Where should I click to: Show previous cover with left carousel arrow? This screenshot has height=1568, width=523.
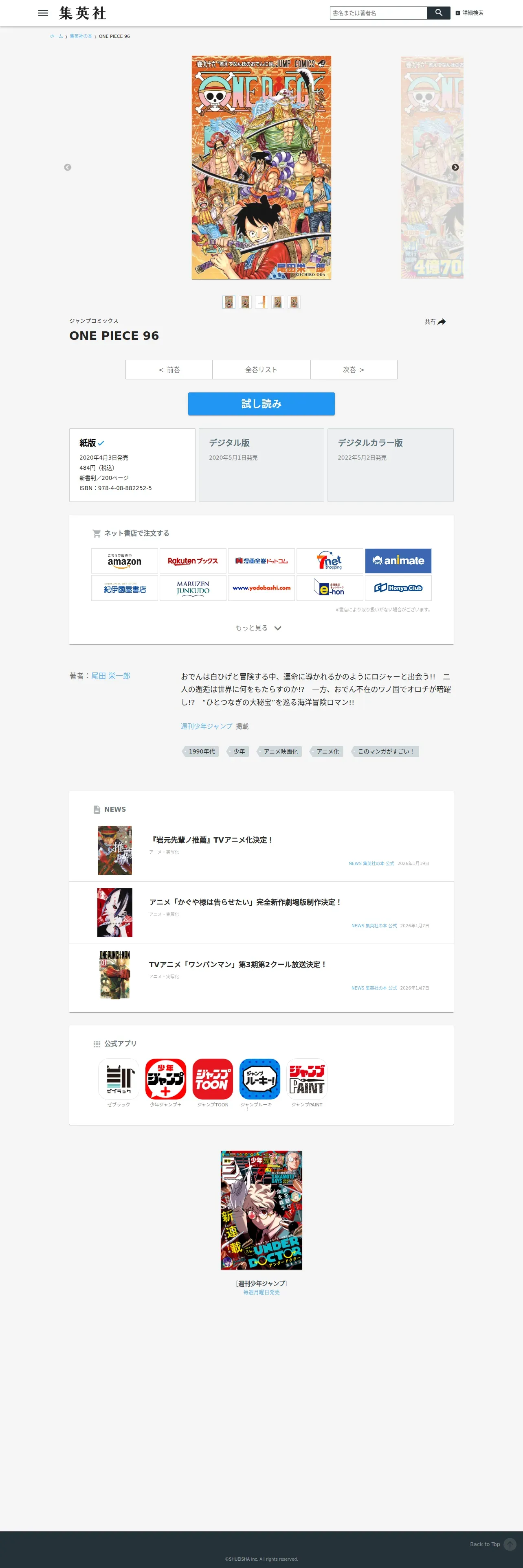click(68, 167)
